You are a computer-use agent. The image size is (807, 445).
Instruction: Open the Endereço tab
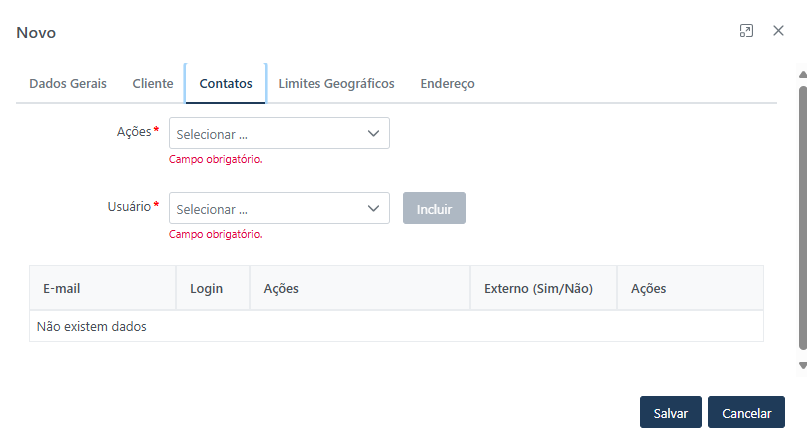[447, 84]
